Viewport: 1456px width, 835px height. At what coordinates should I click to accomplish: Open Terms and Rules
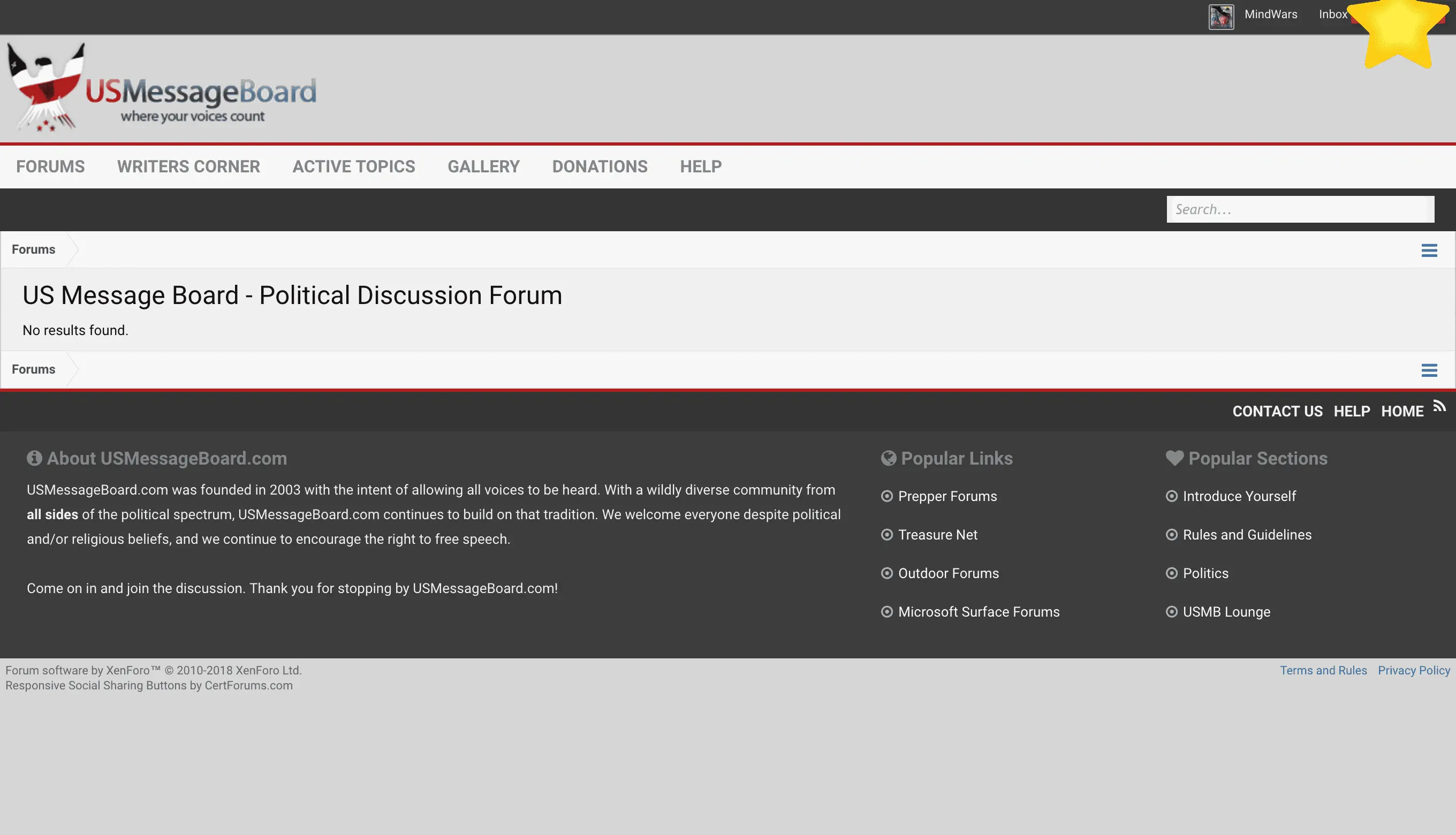1323,670
